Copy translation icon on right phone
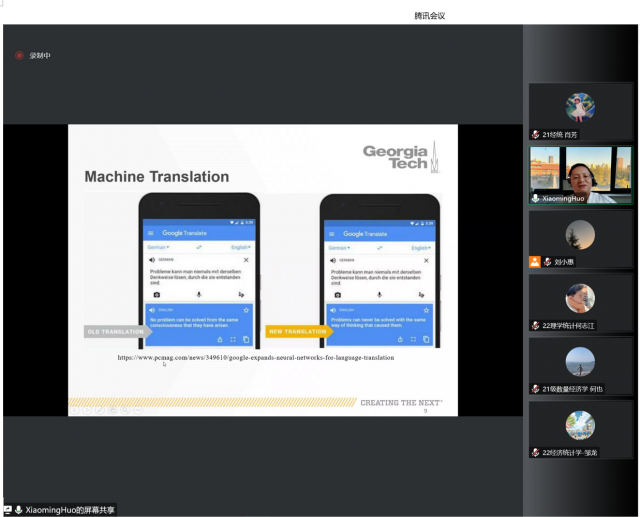Image resolution: width=640 pixels, height=517 pixels. click(x=426, y=339)
